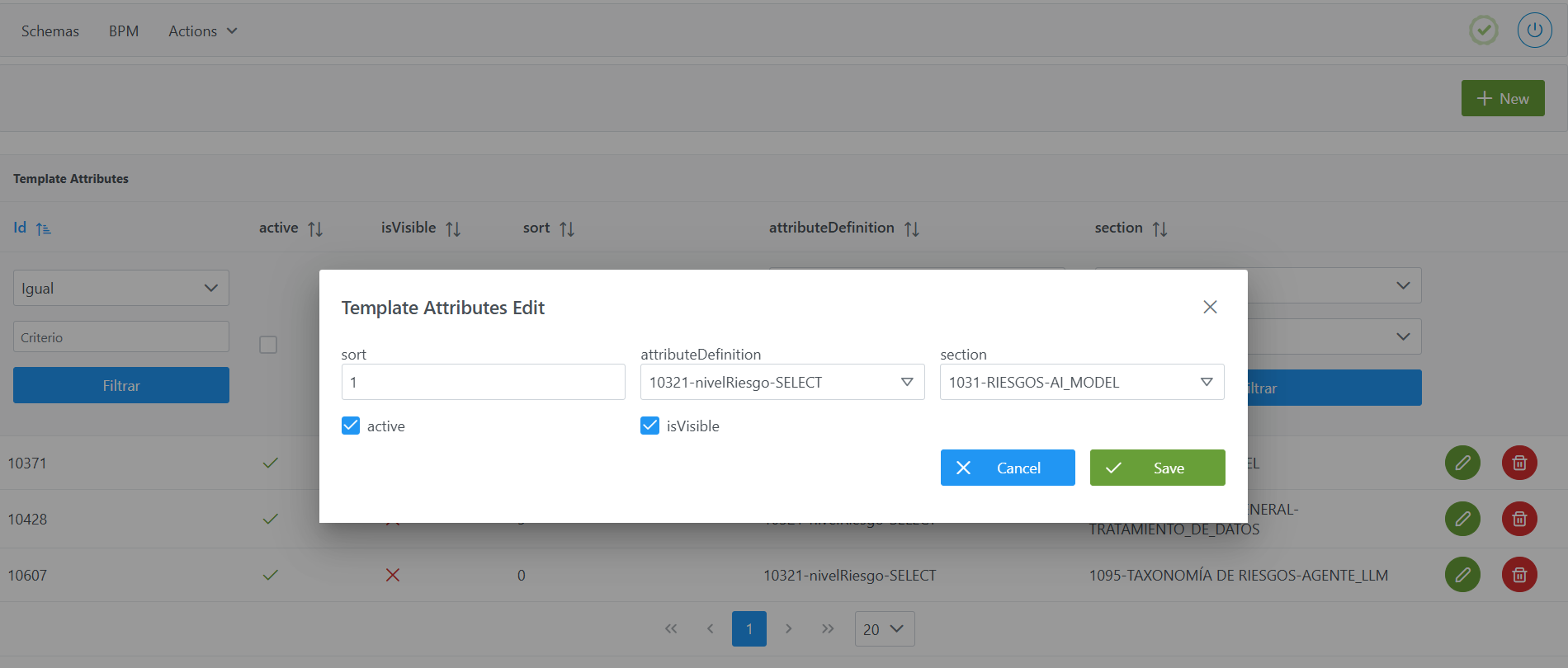Click the Cancel button
Screen dimensions: 1568x668
[1007, 468]
